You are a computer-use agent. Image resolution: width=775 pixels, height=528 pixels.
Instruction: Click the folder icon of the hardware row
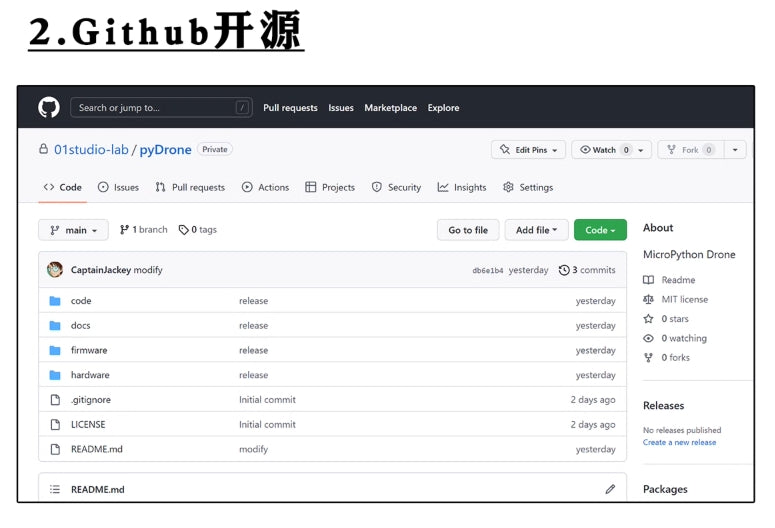(x=55, y=375)
